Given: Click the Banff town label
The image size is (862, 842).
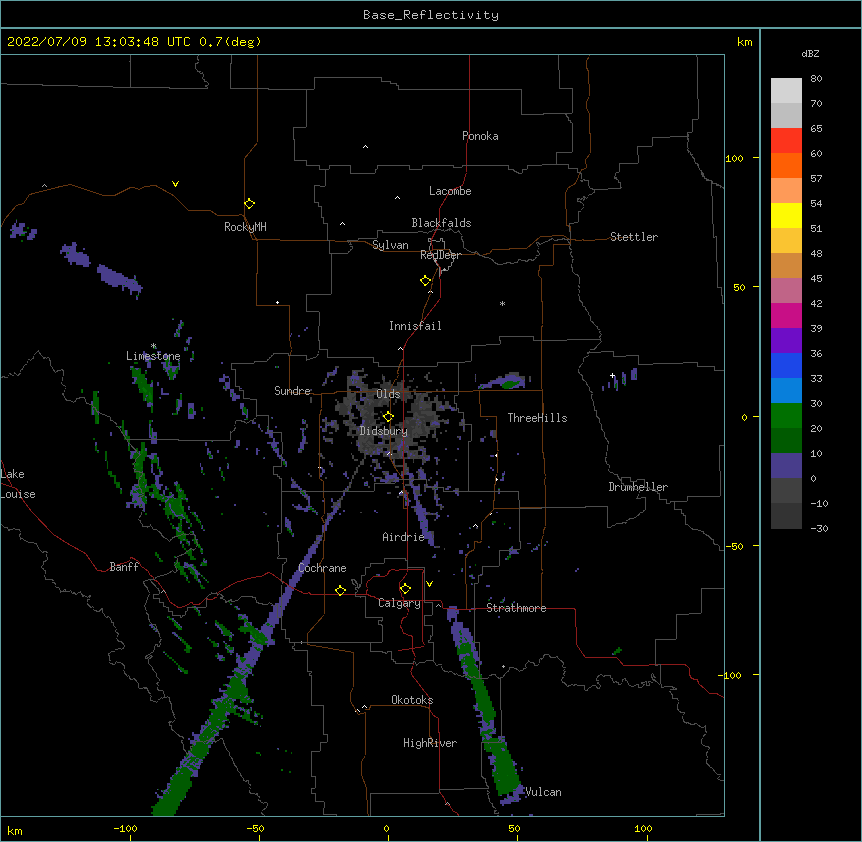Looking at the screenshot, I should (124, 567).
